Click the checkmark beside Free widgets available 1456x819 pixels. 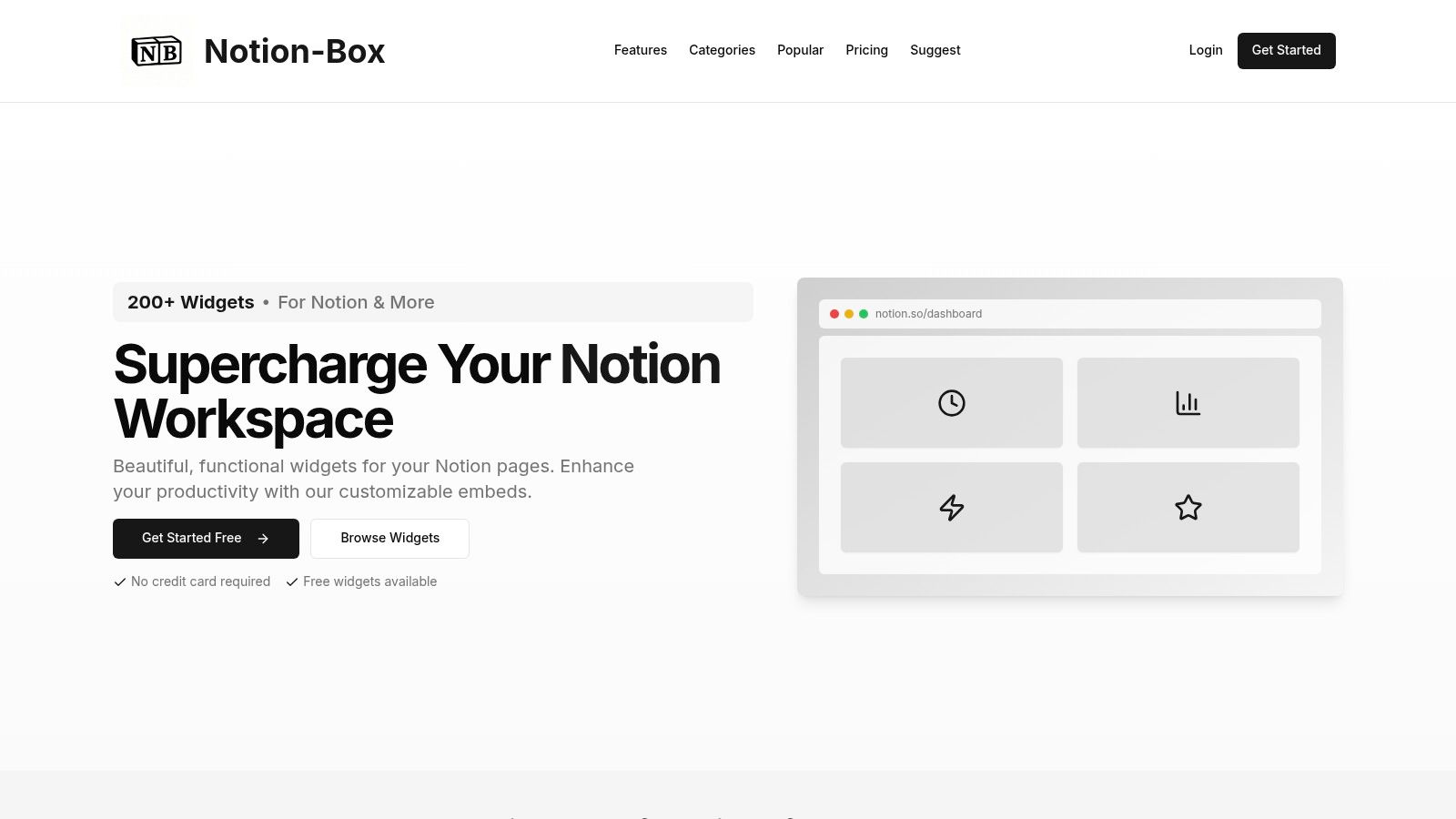tap(292, 581)
